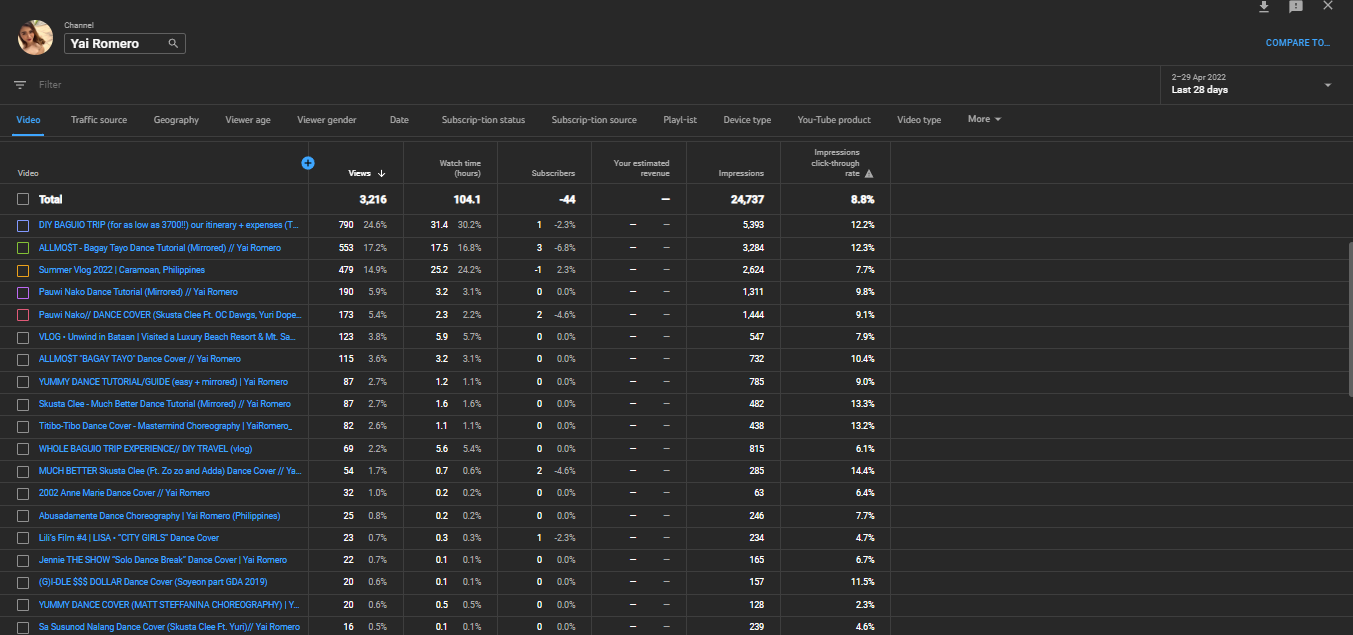The image size is (1353, 635).
Task: Open the Viewer gender tab
Action: [327, 120]
